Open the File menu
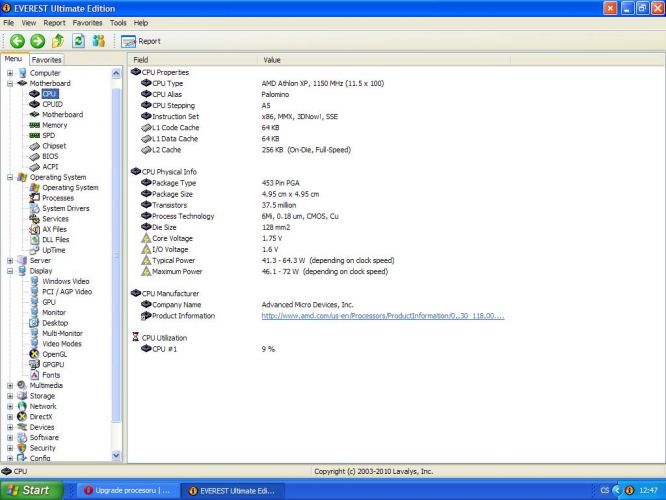The width and height of the screenshot is (666, 500). click(8, 23)
